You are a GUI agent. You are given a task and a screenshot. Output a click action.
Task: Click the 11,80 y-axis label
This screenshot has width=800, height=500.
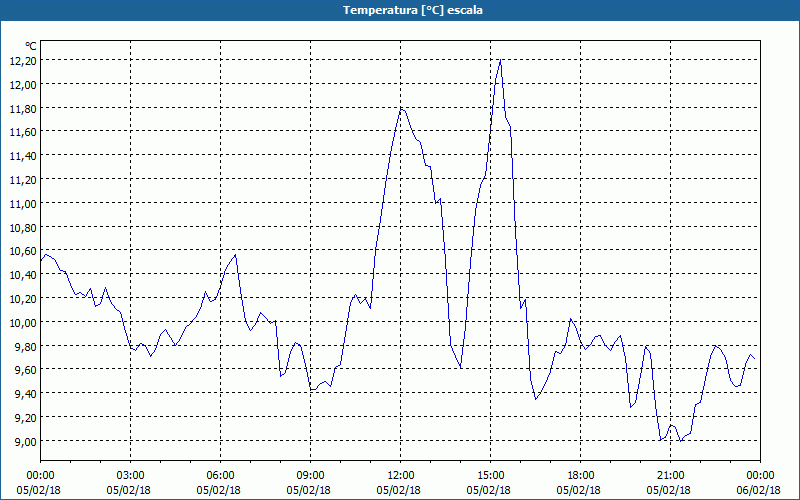tap(23, 109)
